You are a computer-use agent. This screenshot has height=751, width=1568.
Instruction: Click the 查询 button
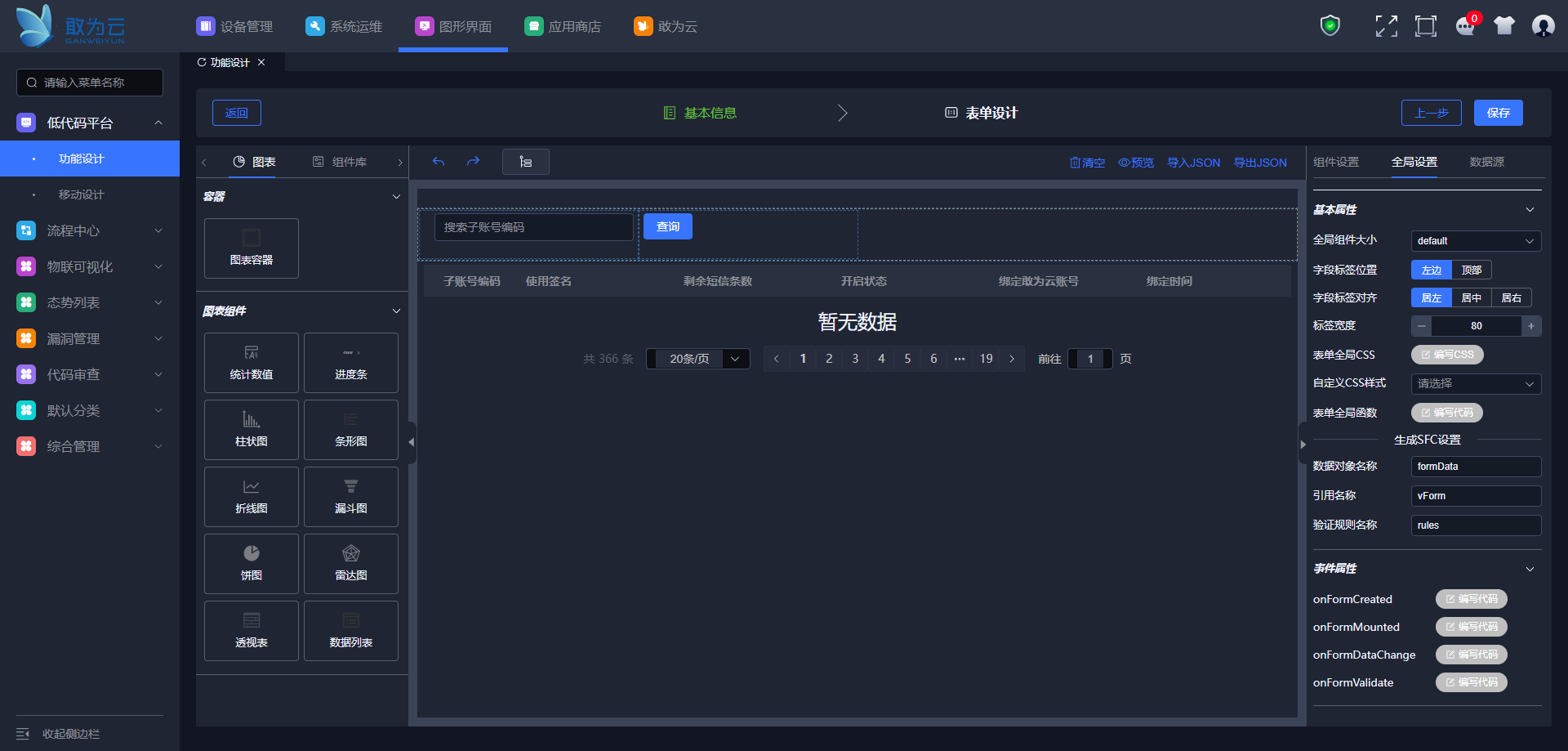668,226
